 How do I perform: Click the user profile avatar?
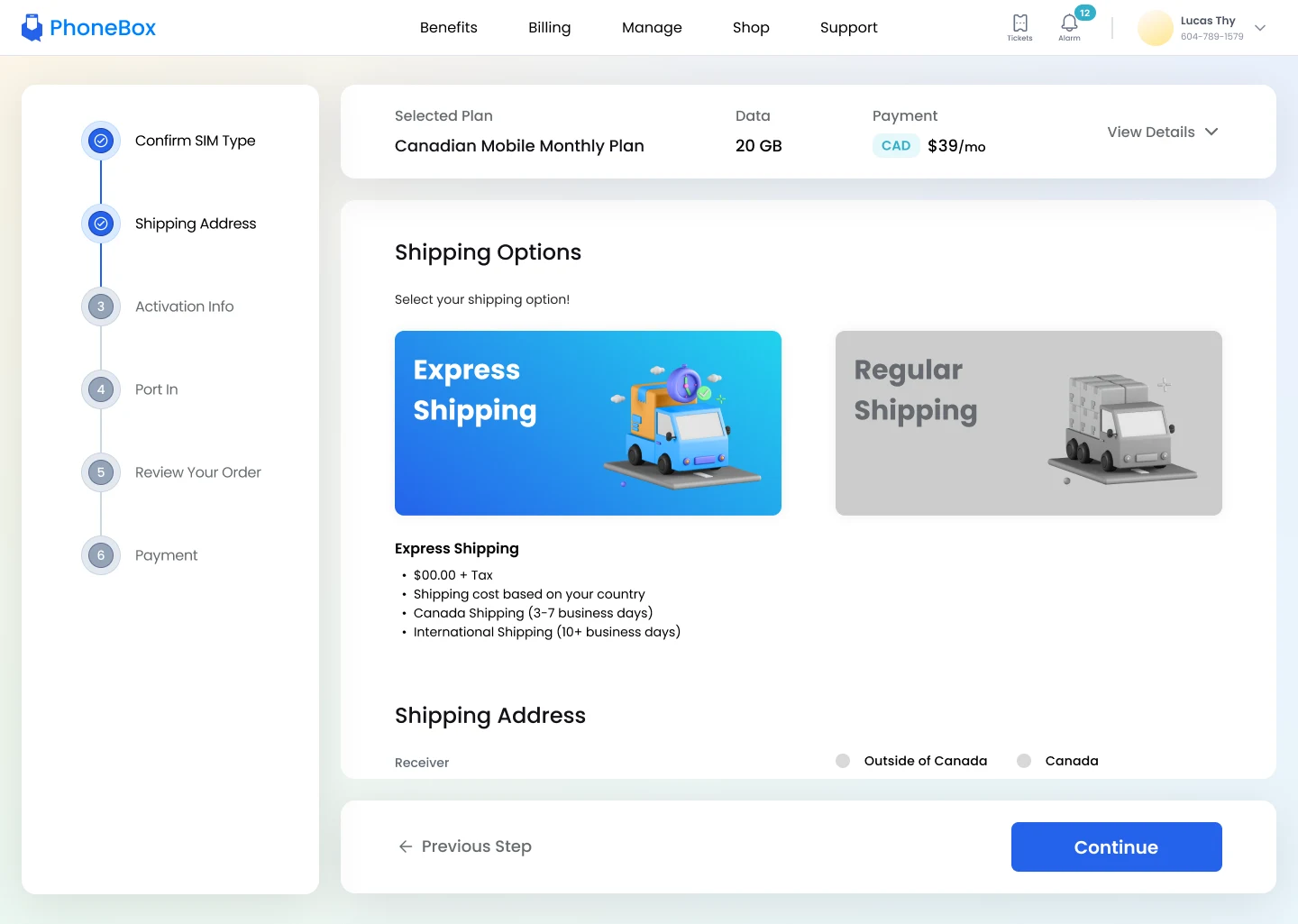[1155, 28]
